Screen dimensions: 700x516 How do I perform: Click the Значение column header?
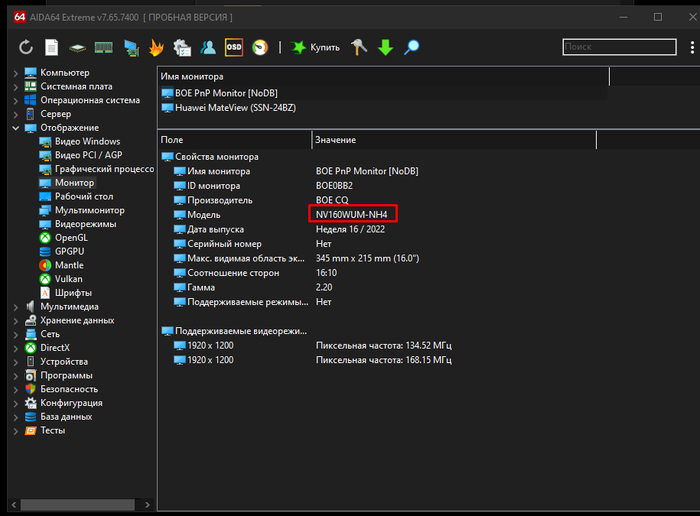tap(335, 140)
